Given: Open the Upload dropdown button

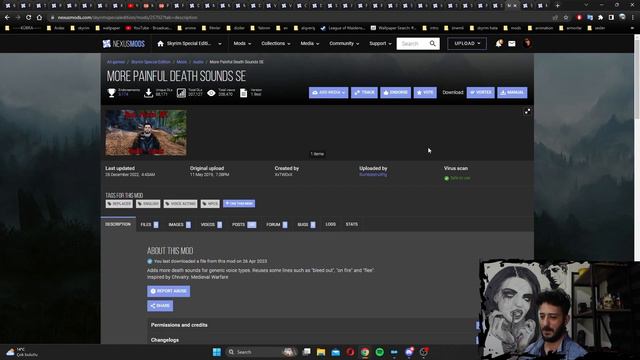Looking at the screenshot, I should 467,44.
